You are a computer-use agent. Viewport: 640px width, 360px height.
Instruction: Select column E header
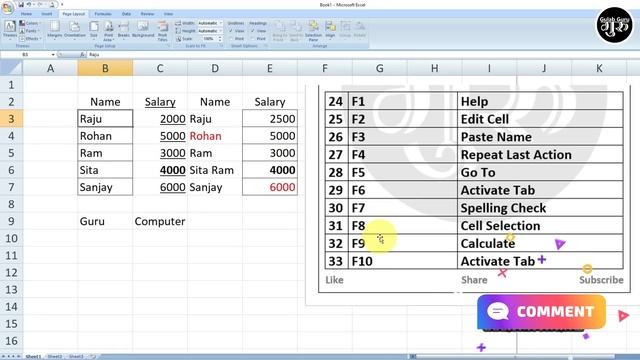[269, 68]
